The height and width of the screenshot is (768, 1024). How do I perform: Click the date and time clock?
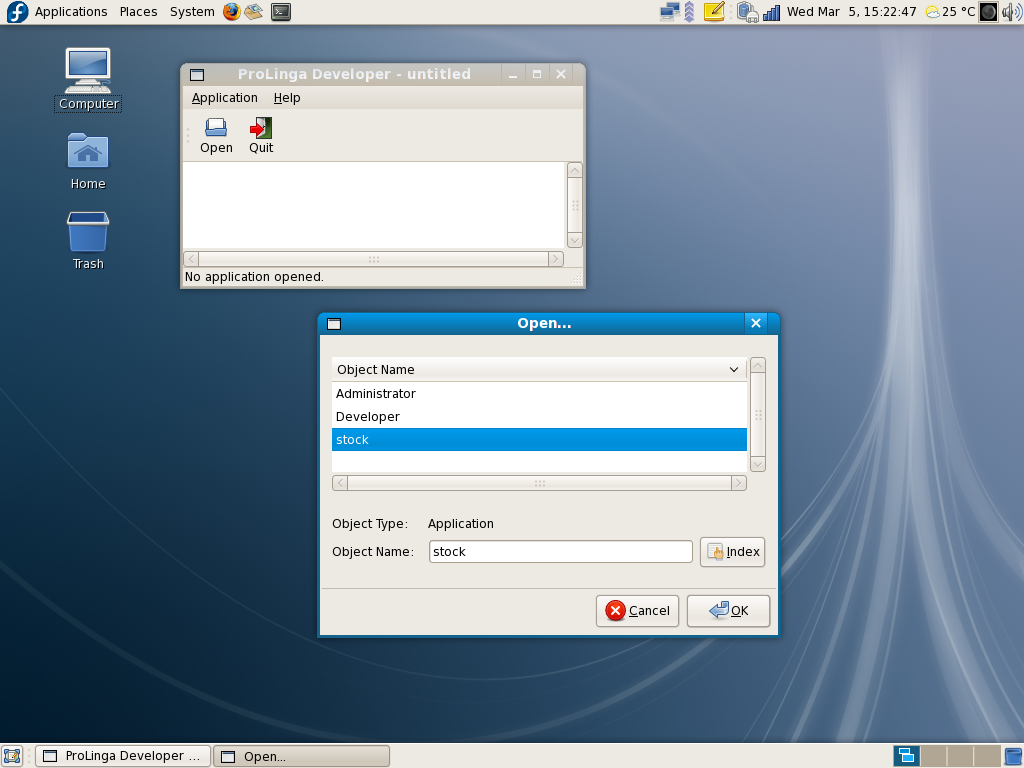852,12
